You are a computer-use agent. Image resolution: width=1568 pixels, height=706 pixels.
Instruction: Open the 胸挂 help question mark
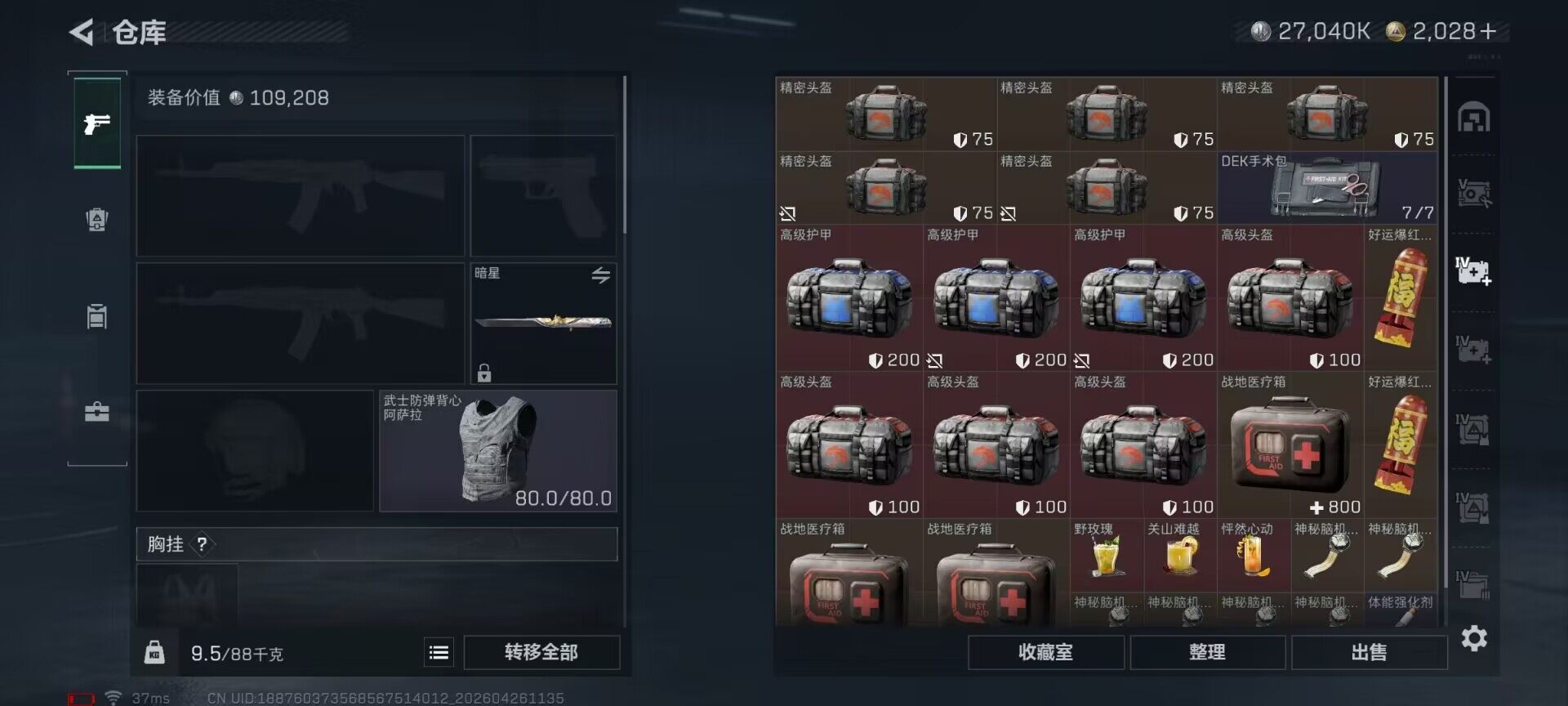202,544
